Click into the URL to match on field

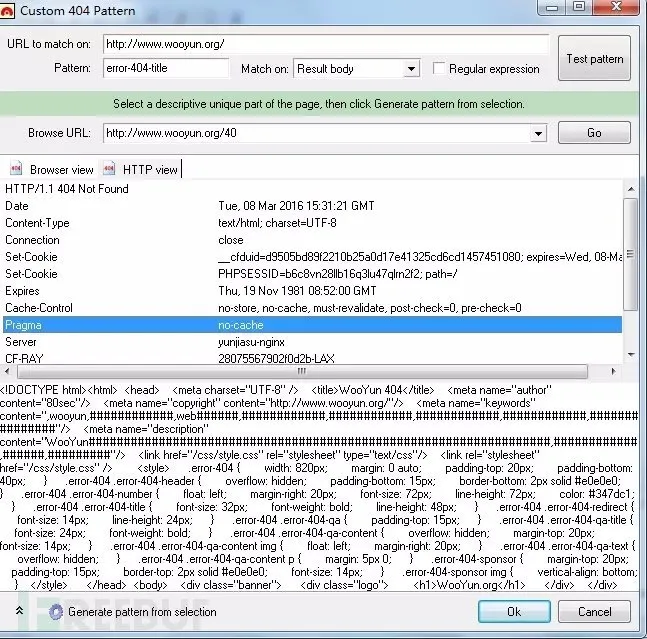tap(326, 44)
